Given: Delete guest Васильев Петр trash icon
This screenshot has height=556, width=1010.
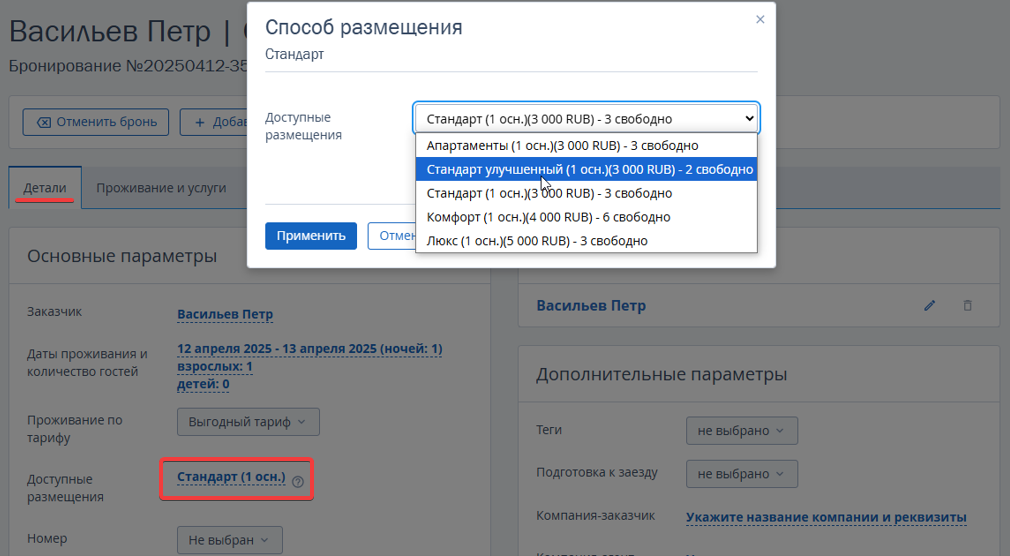Looking at the screenshot, I should [967, 305].
